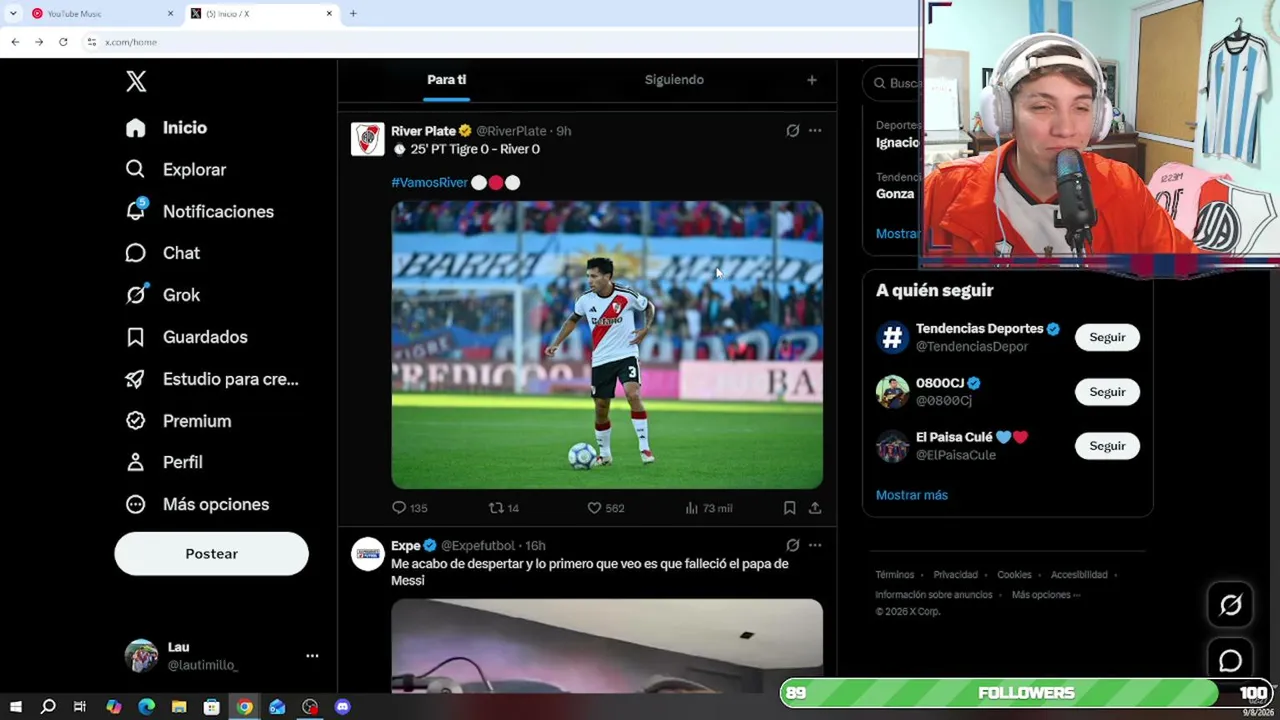Open the Cookies footer link
The height and width of the screenshot is (720, 1280).
(x=1014, y=575)
